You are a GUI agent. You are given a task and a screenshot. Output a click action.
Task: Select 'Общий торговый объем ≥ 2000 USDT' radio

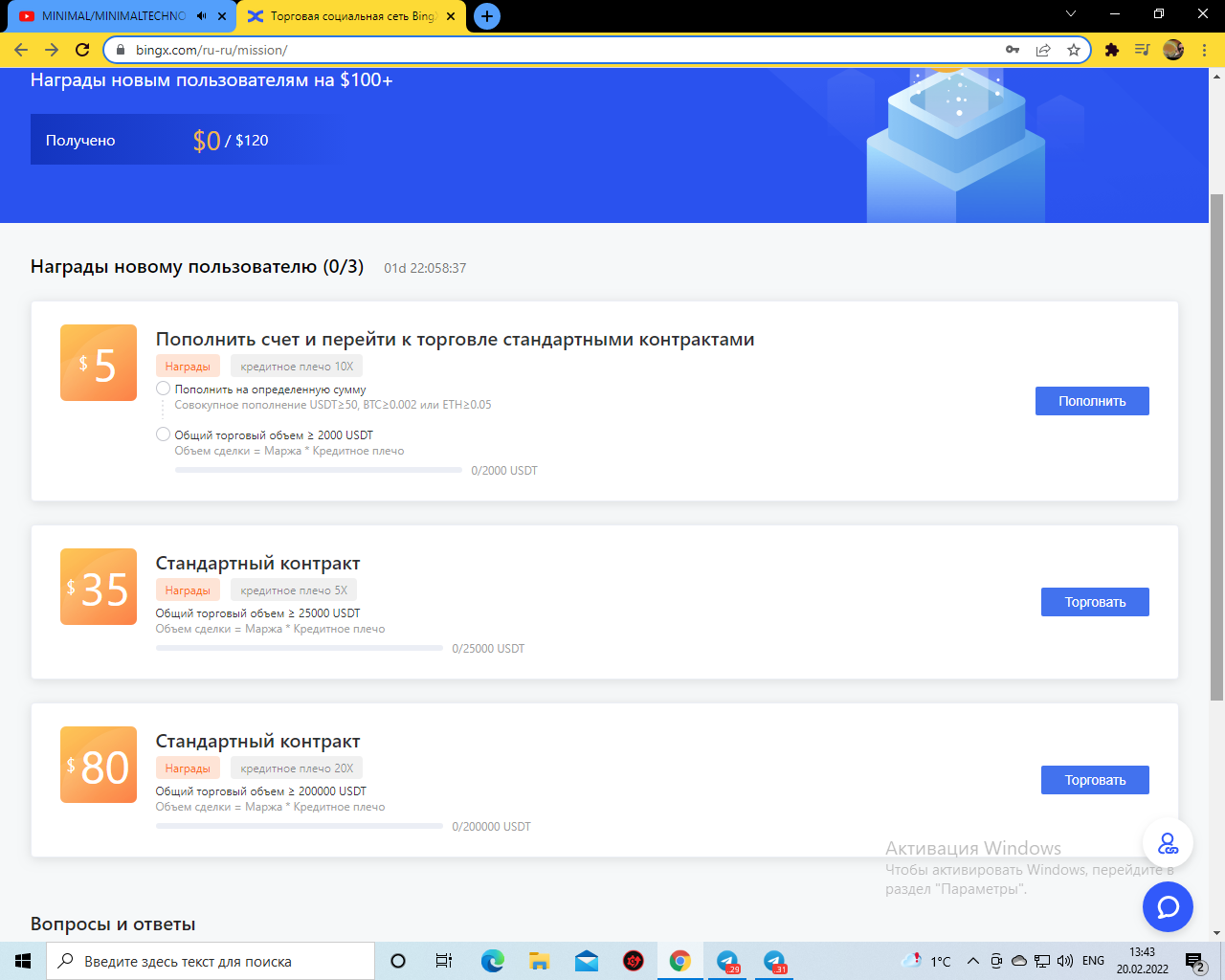(163, 434)
